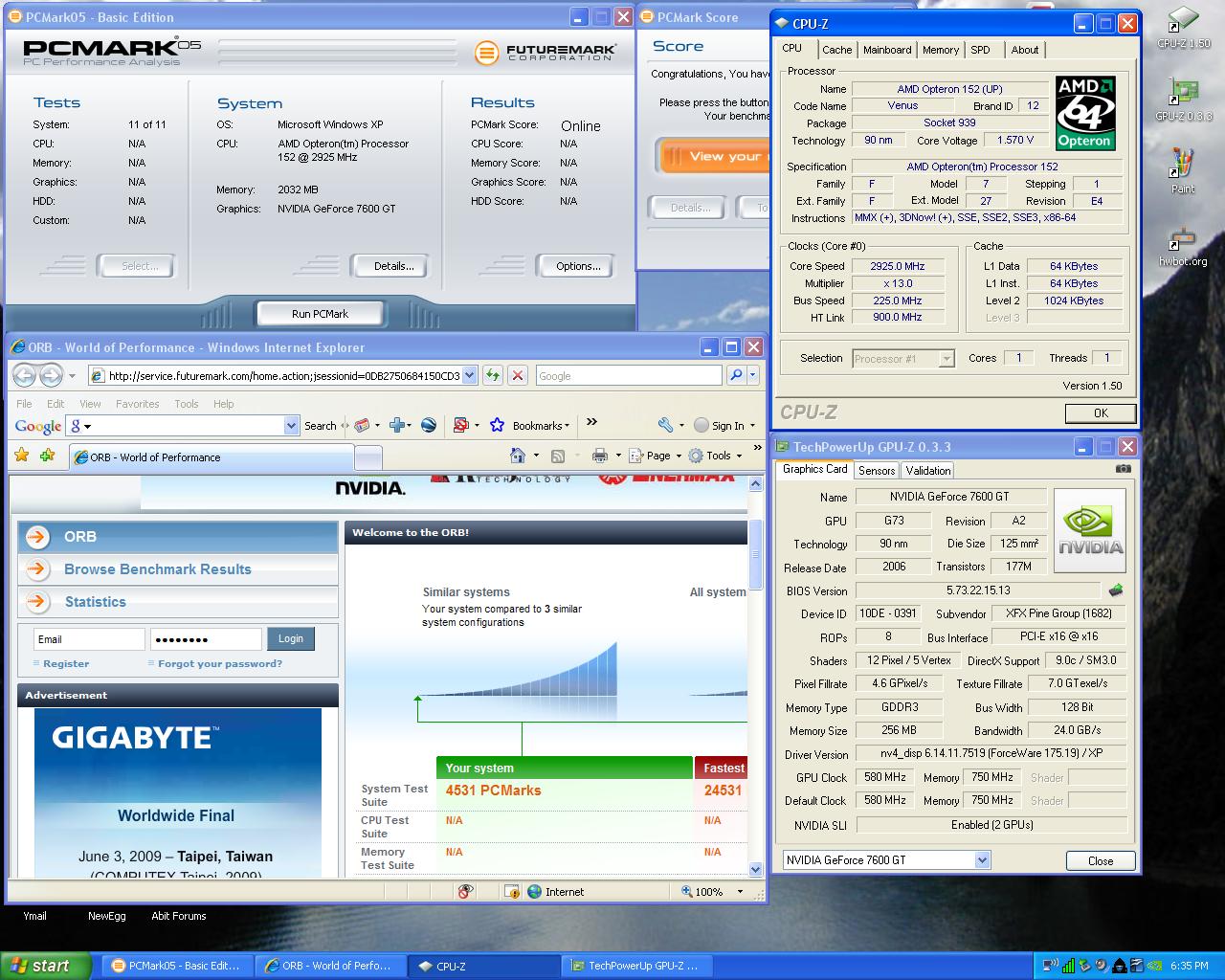Open the hwbot.org desktop shortcut

pyautogui.click(x=1183, y=247)
